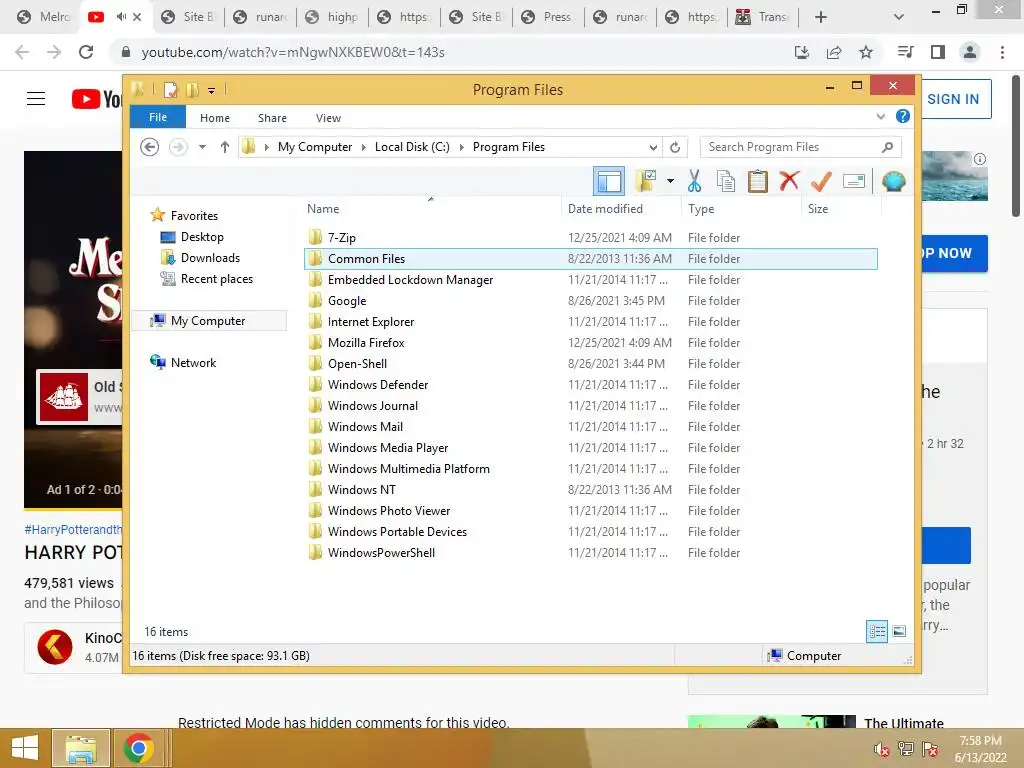Screen dimensions: 1024x768
Task: Expand Customize Quick Access Toolbar arrow
Action: point(212,90)
